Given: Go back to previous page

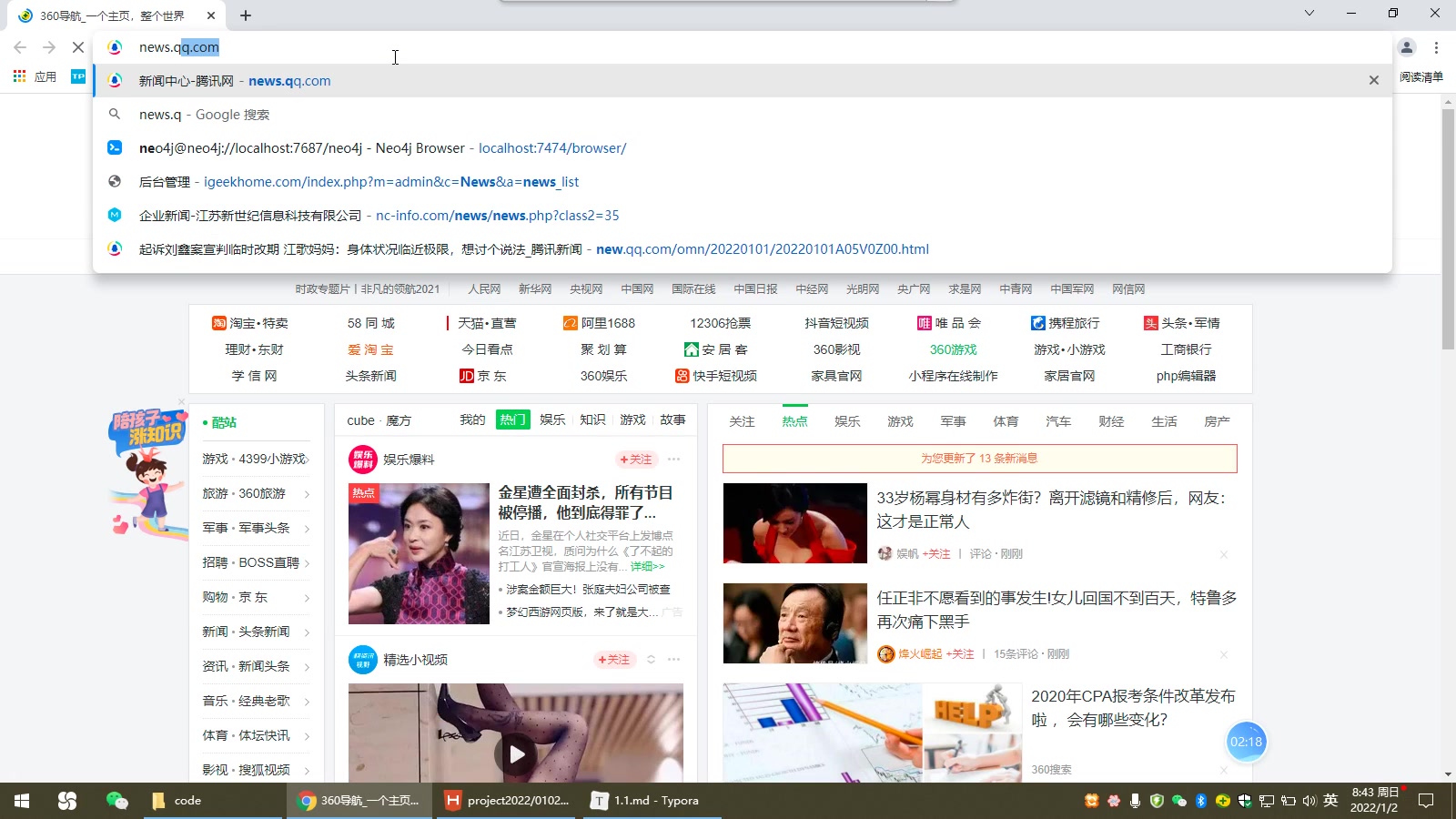Looking at the screenshot, I should pos(20,47).
